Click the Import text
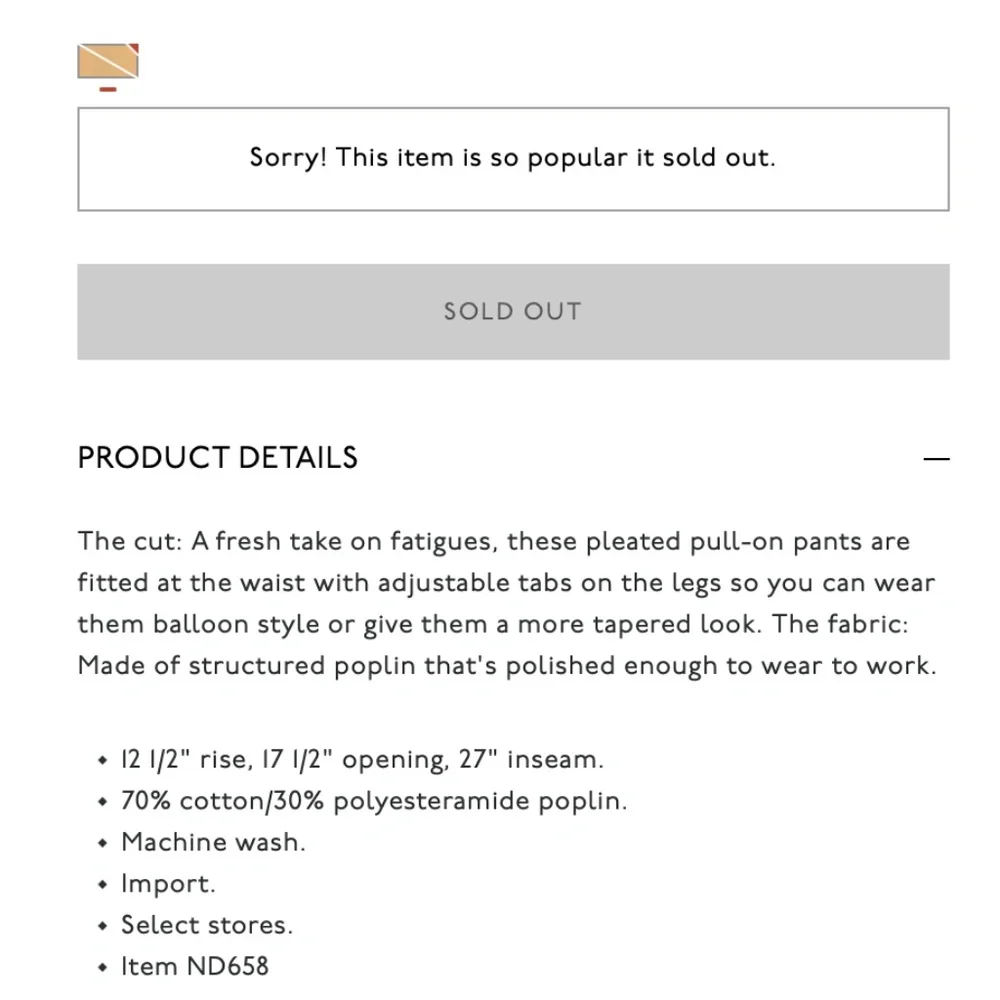The image size is (1000, 1000). [168, 885]
